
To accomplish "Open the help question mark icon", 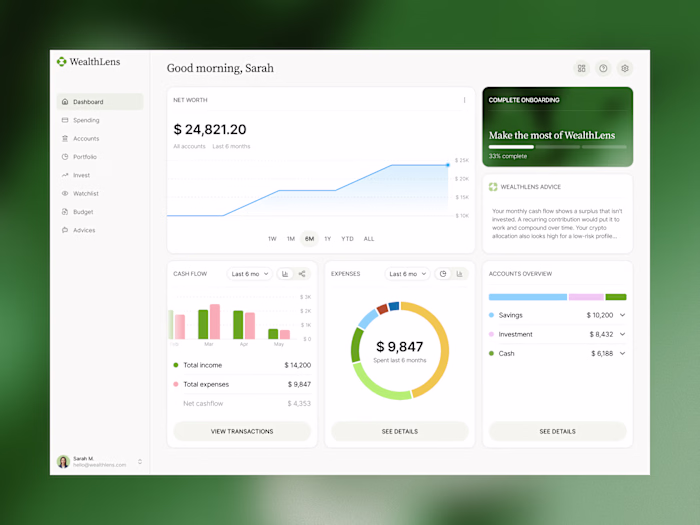I will [x=603, y=68].
